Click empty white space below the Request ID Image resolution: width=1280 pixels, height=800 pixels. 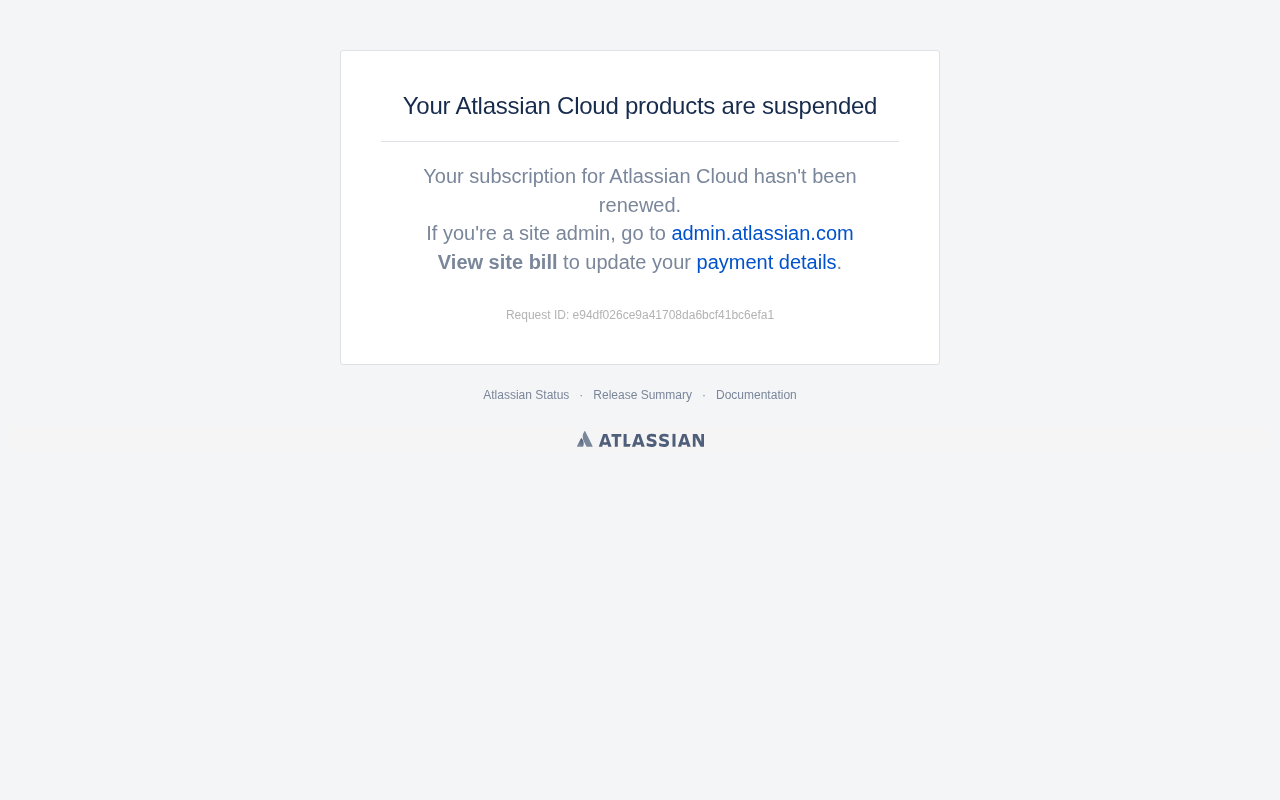640,344
